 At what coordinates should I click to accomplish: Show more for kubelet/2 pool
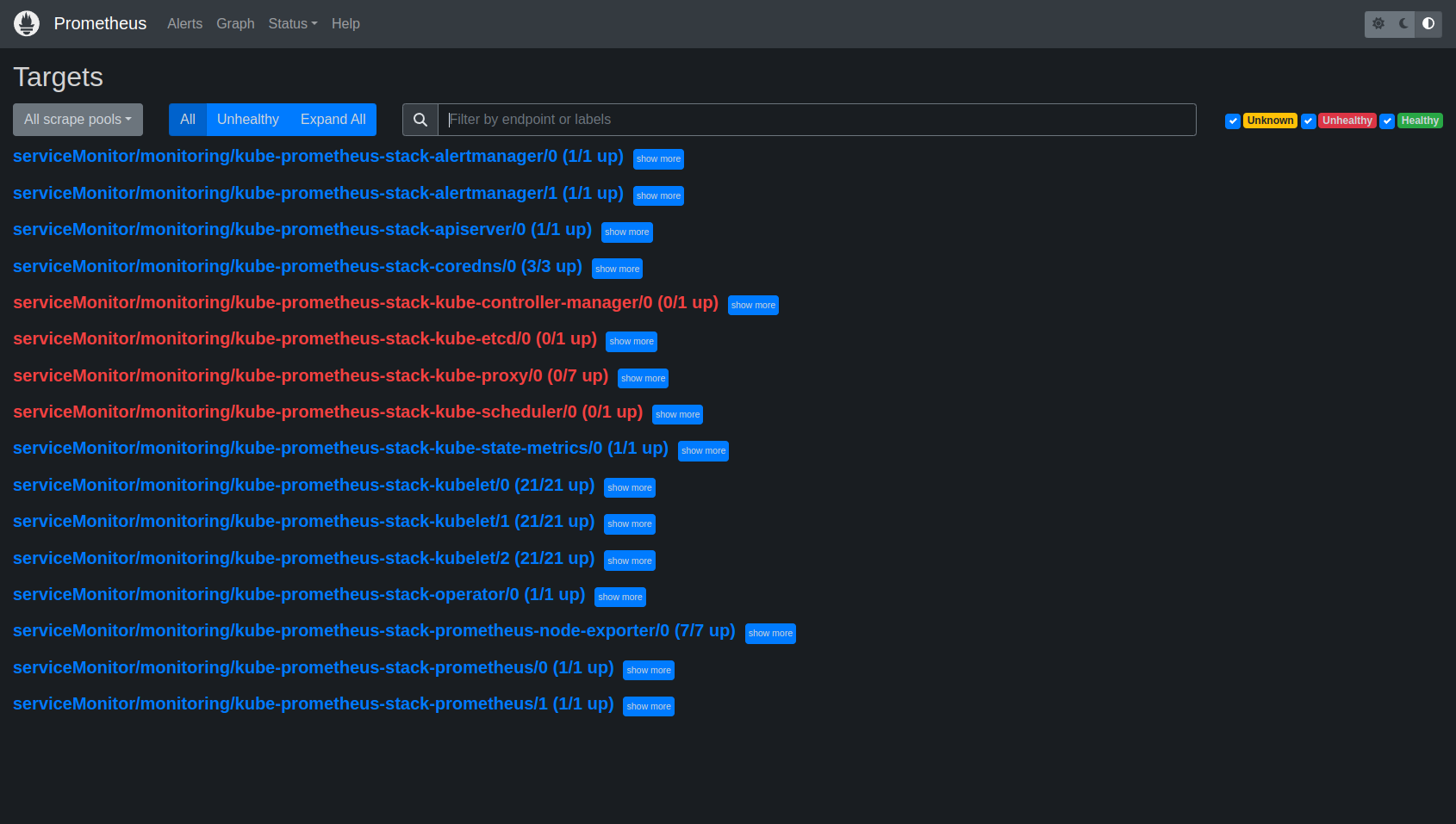[x=630, y=561]
